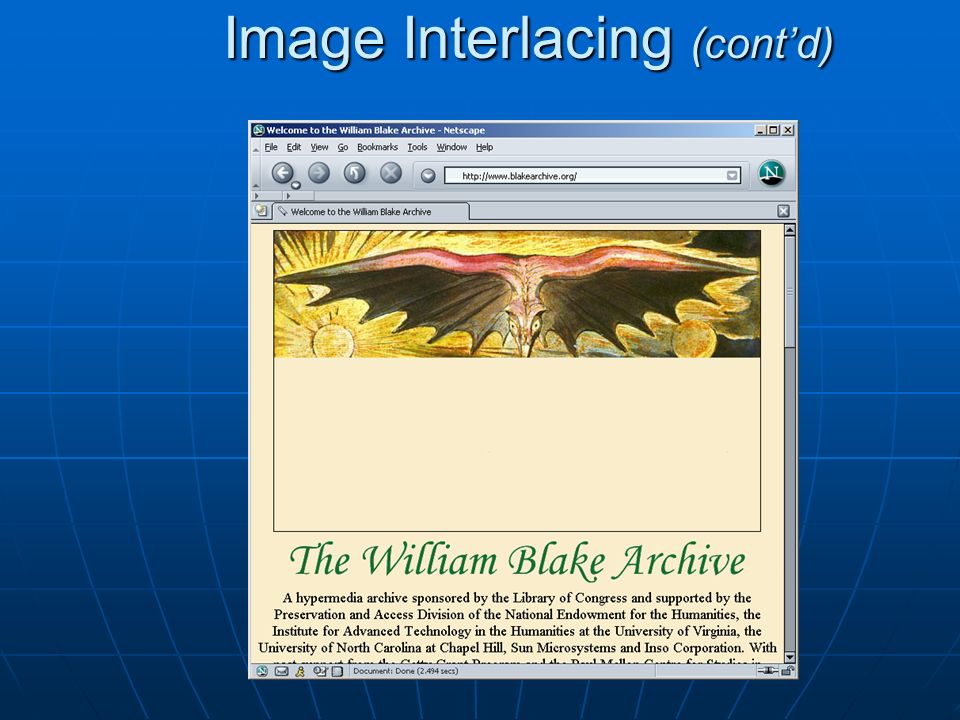Screen dimensions: 960x720
Task: Open the Bookmarks menu
Action: coord(377,147)
